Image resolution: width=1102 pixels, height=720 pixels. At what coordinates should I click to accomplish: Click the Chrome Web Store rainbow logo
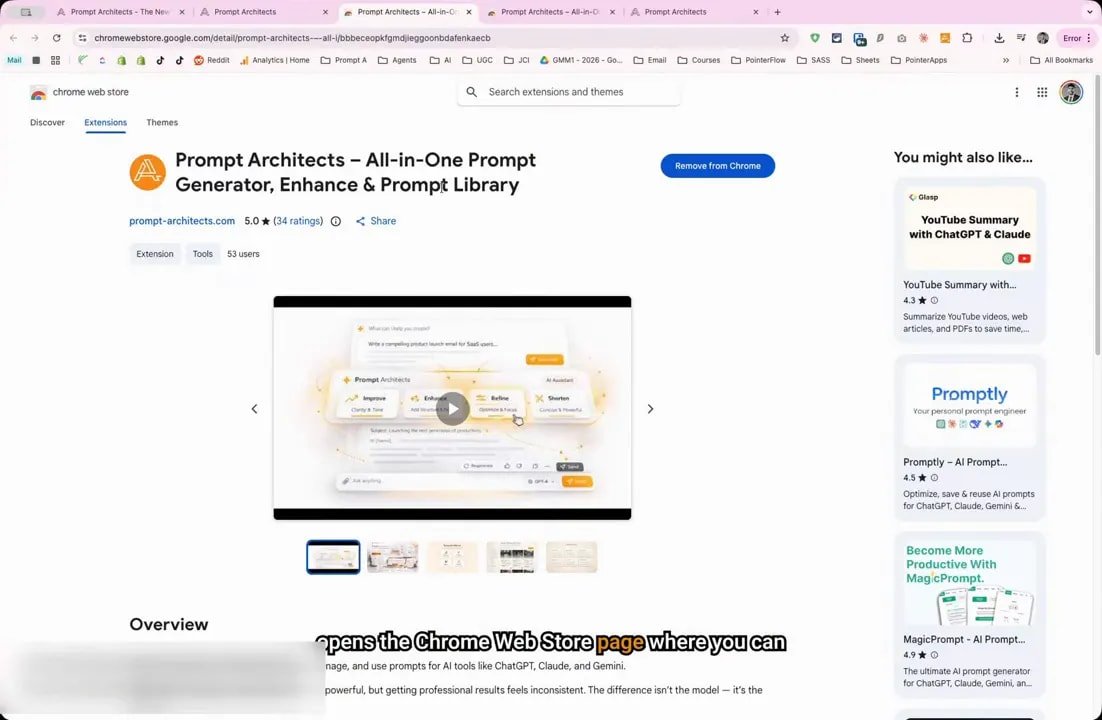[x=39, y=92]
